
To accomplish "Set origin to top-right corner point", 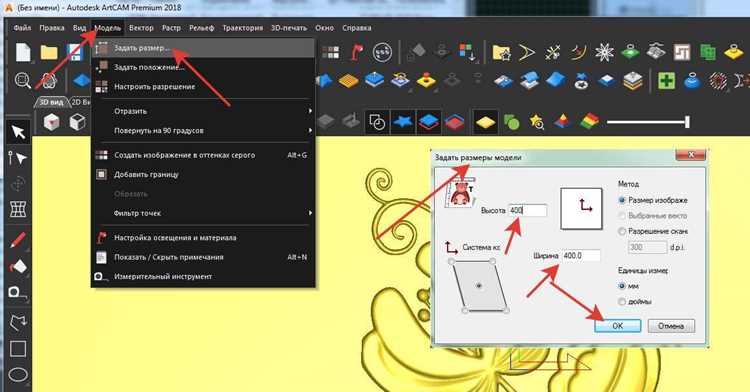I will point(493,261).
